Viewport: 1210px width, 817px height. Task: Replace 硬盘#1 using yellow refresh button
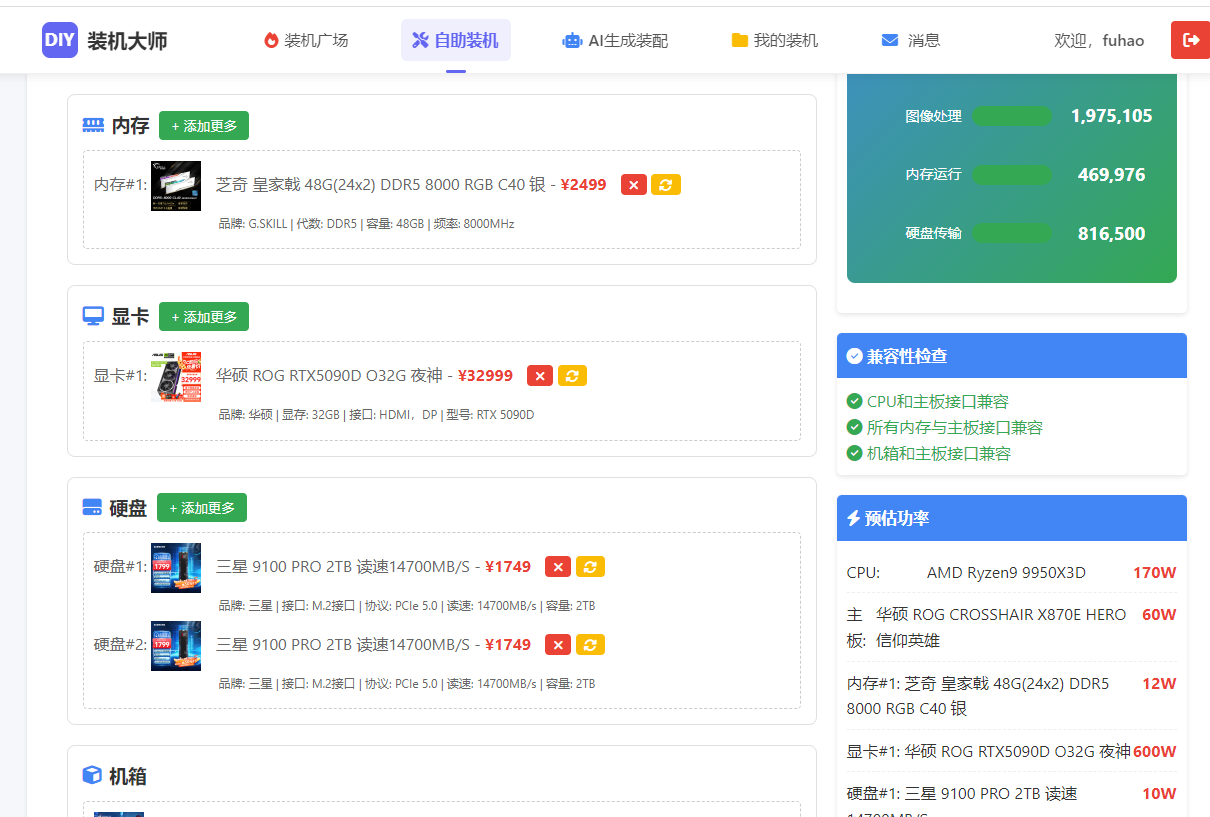590,567
